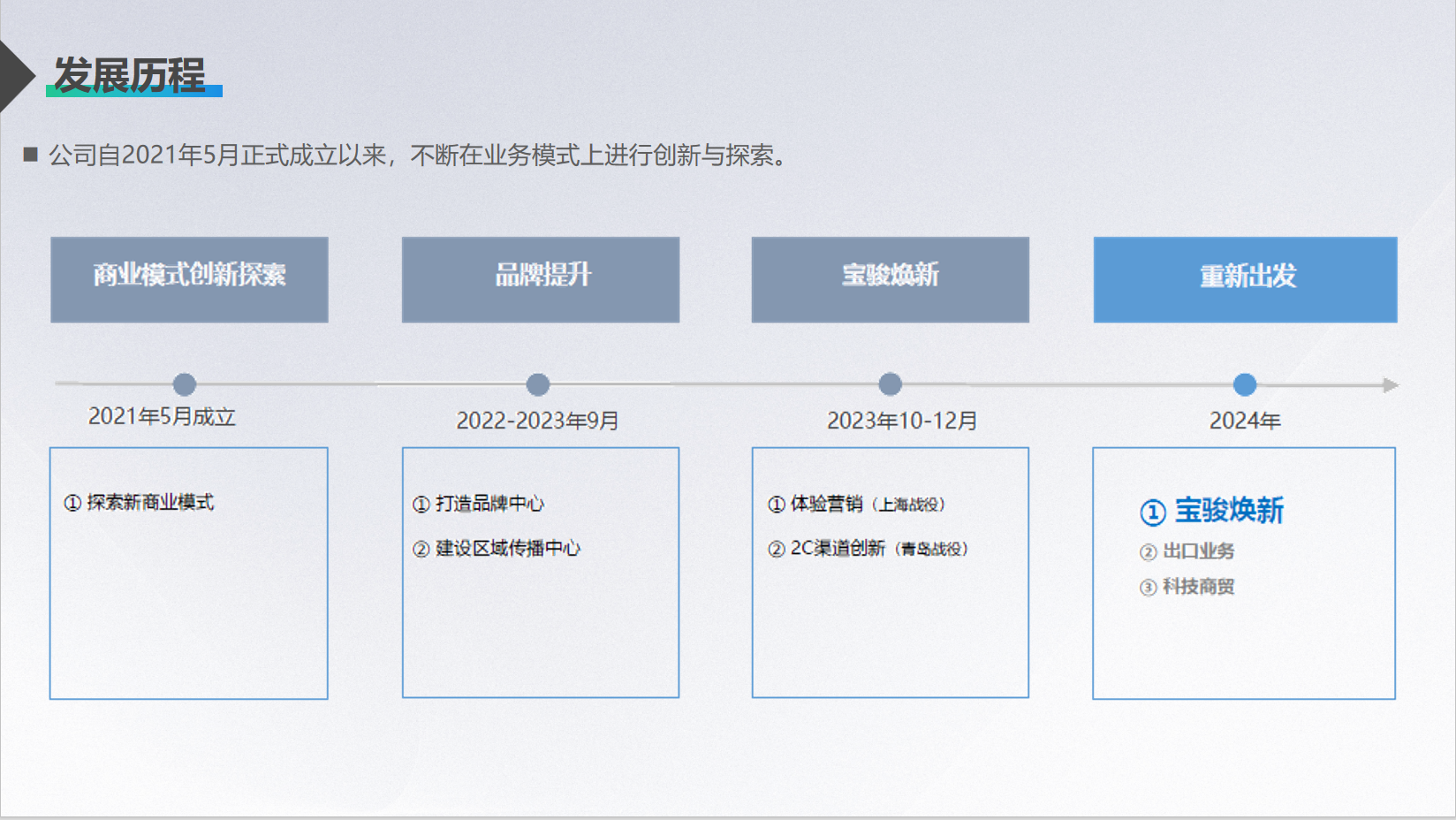Click the blue 重新出发 header box
Screen dimensions: 1456x820
[x=1246, y=279]
